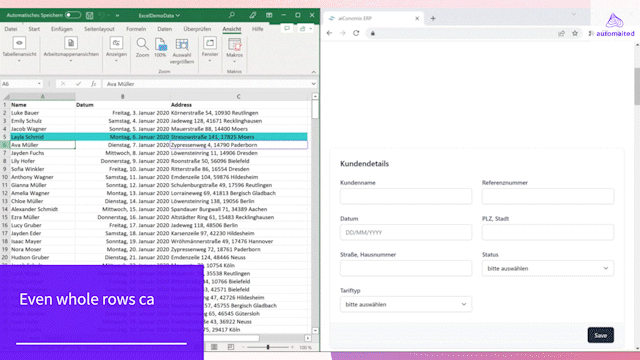Select column C header

click(239, 97)
